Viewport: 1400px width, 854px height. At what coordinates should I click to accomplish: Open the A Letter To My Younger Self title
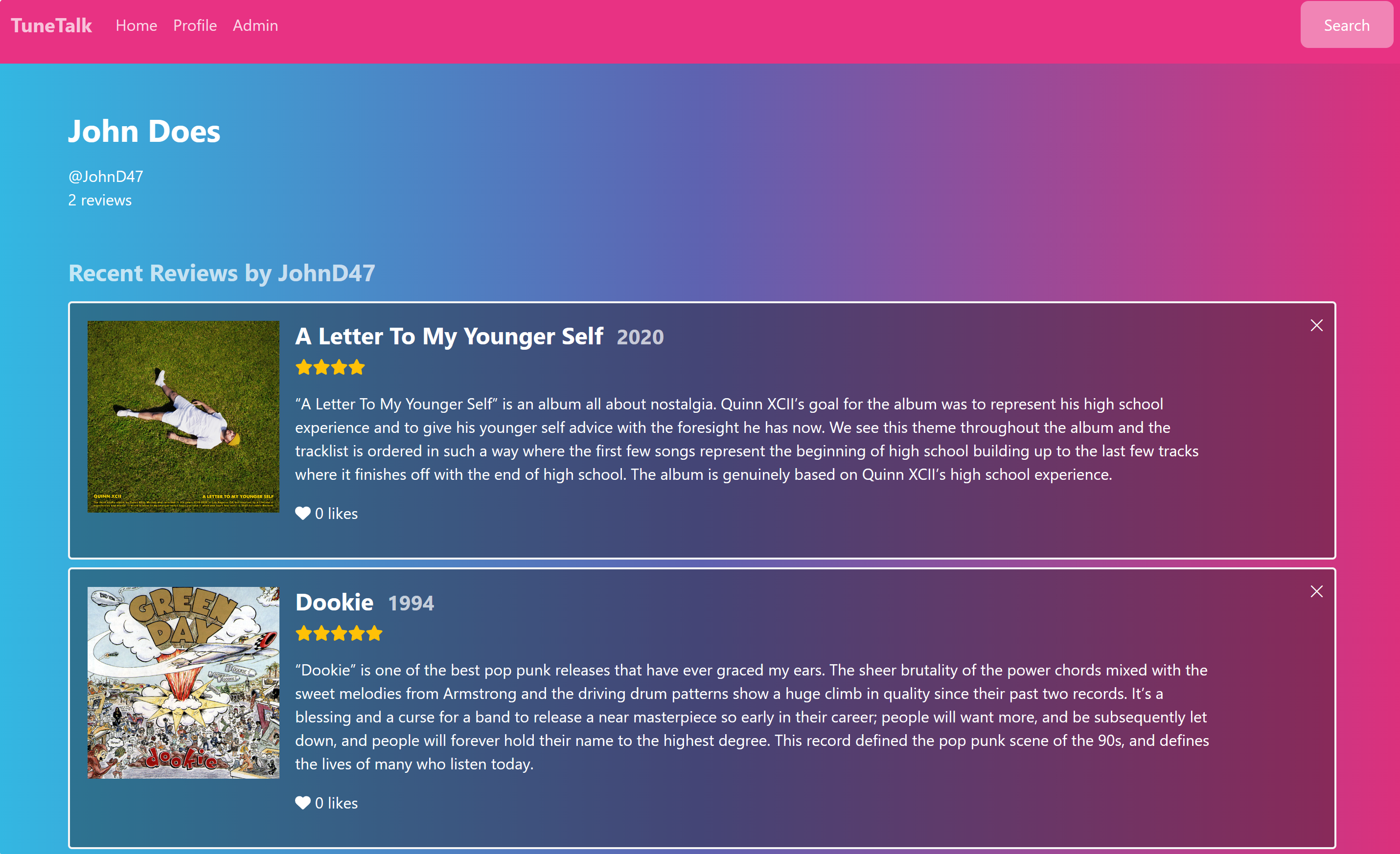[x=449, y=336]
